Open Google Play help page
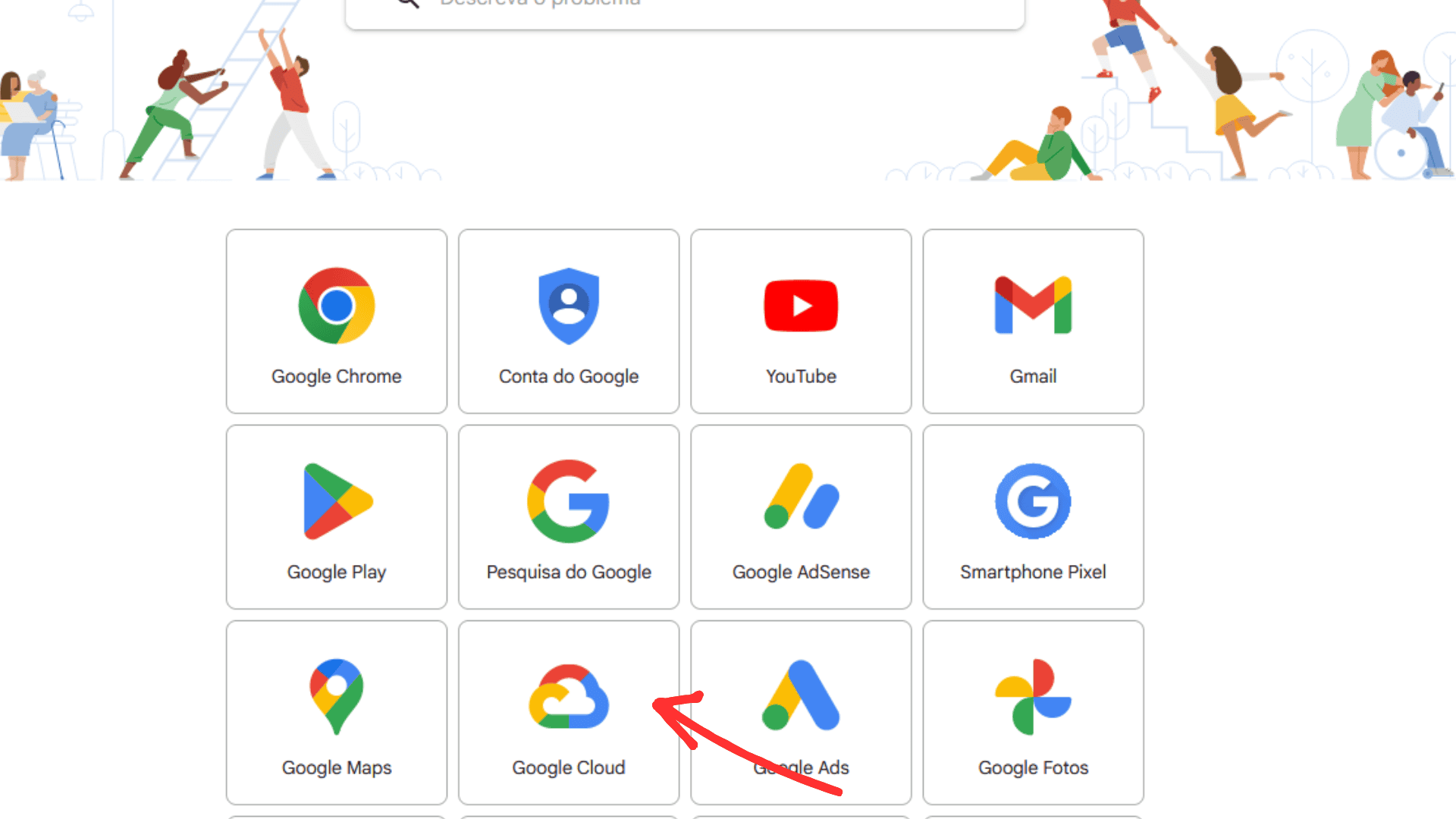 336,516
